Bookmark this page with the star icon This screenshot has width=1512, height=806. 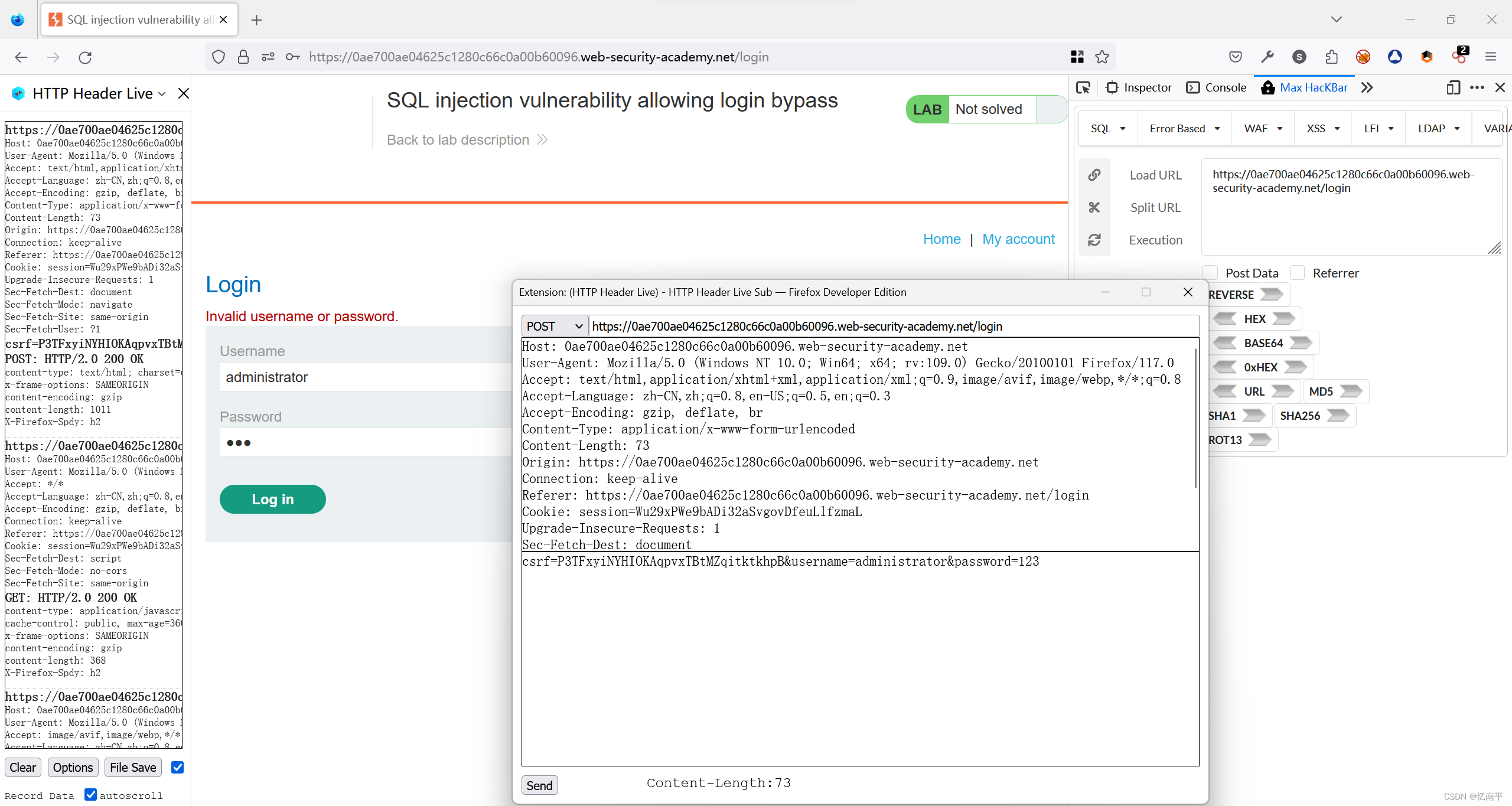pyautogui.click(x=1102, y=57)
